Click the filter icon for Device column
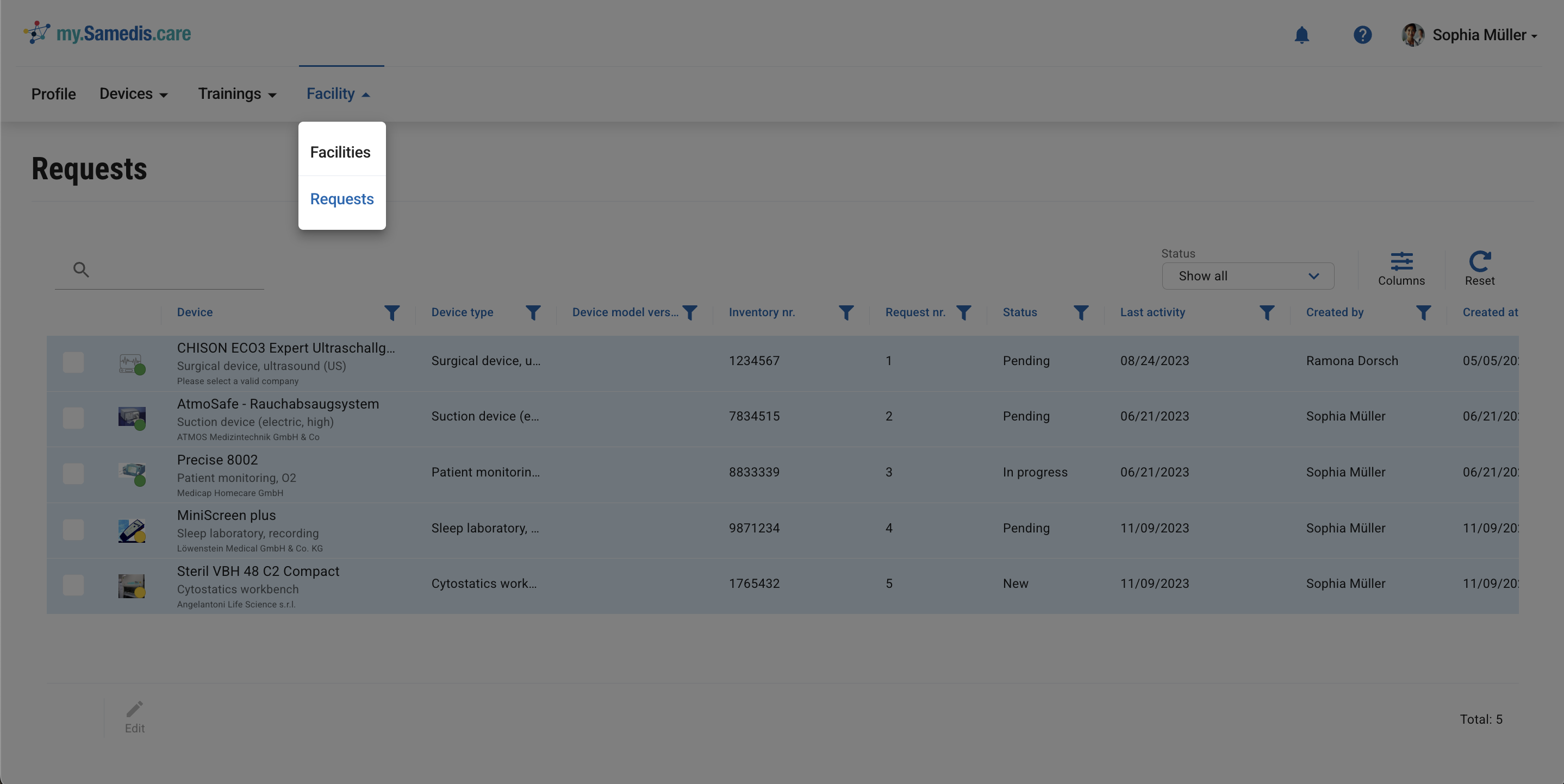The image size is (1564, 784). (x=391, y=312)
